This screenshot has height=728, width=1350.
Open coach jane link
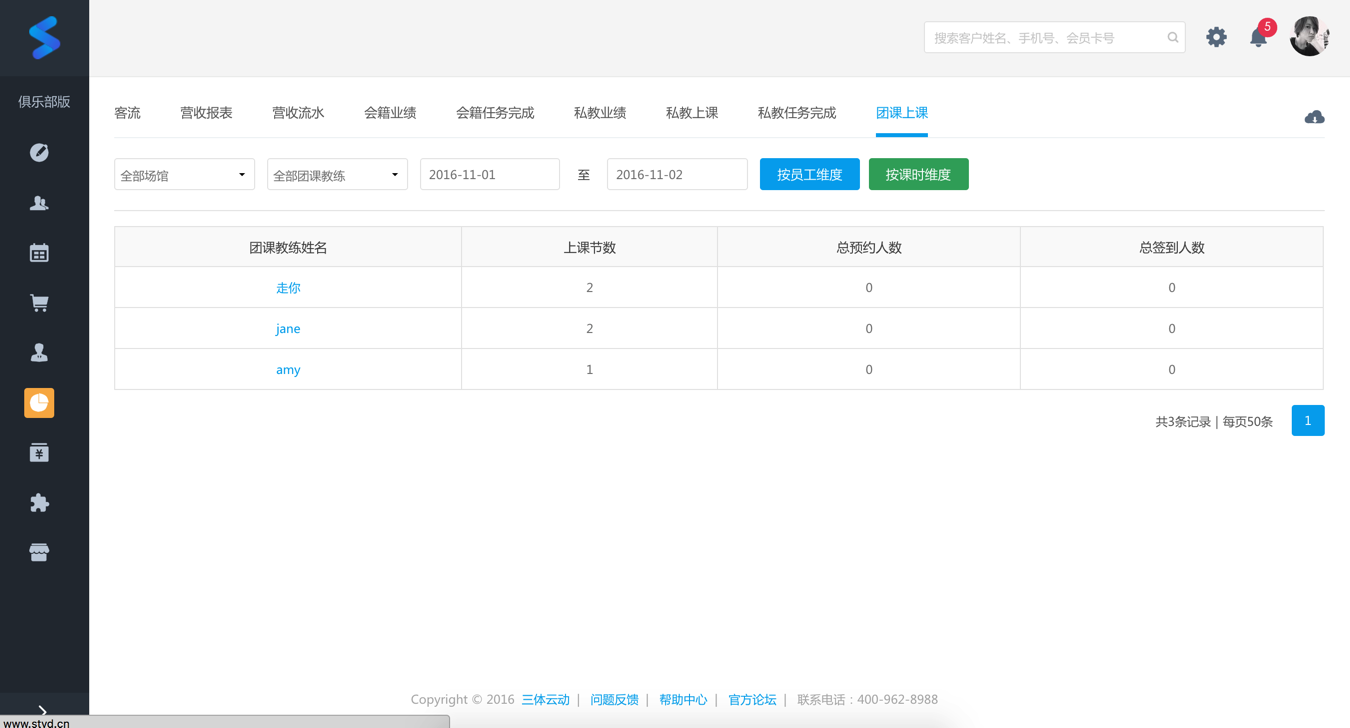(x=288, y=329)
